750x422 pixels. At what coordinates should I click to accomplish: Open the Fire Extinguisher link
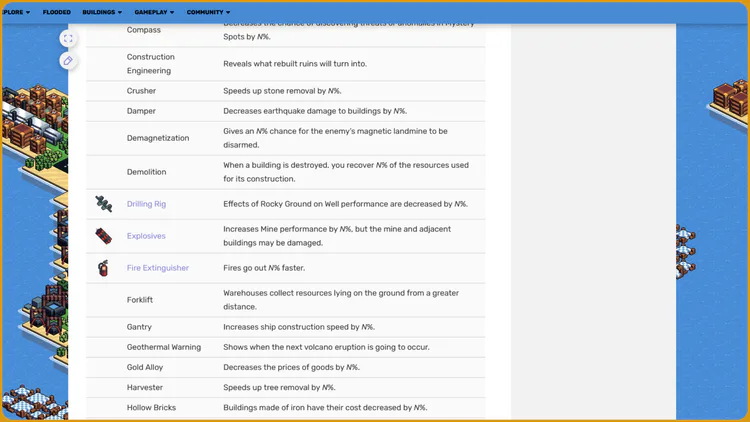point(158,268)
